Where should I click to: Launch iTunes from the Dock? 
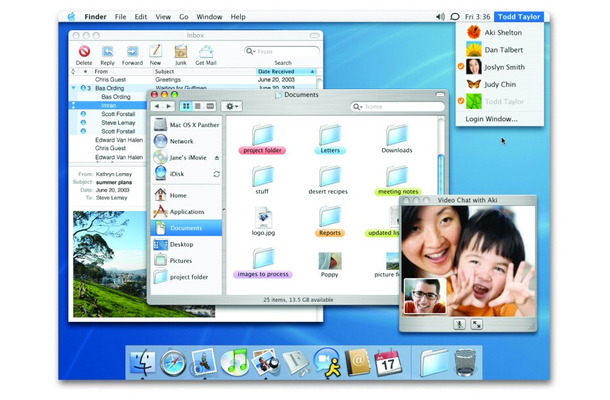coord(235,361)
